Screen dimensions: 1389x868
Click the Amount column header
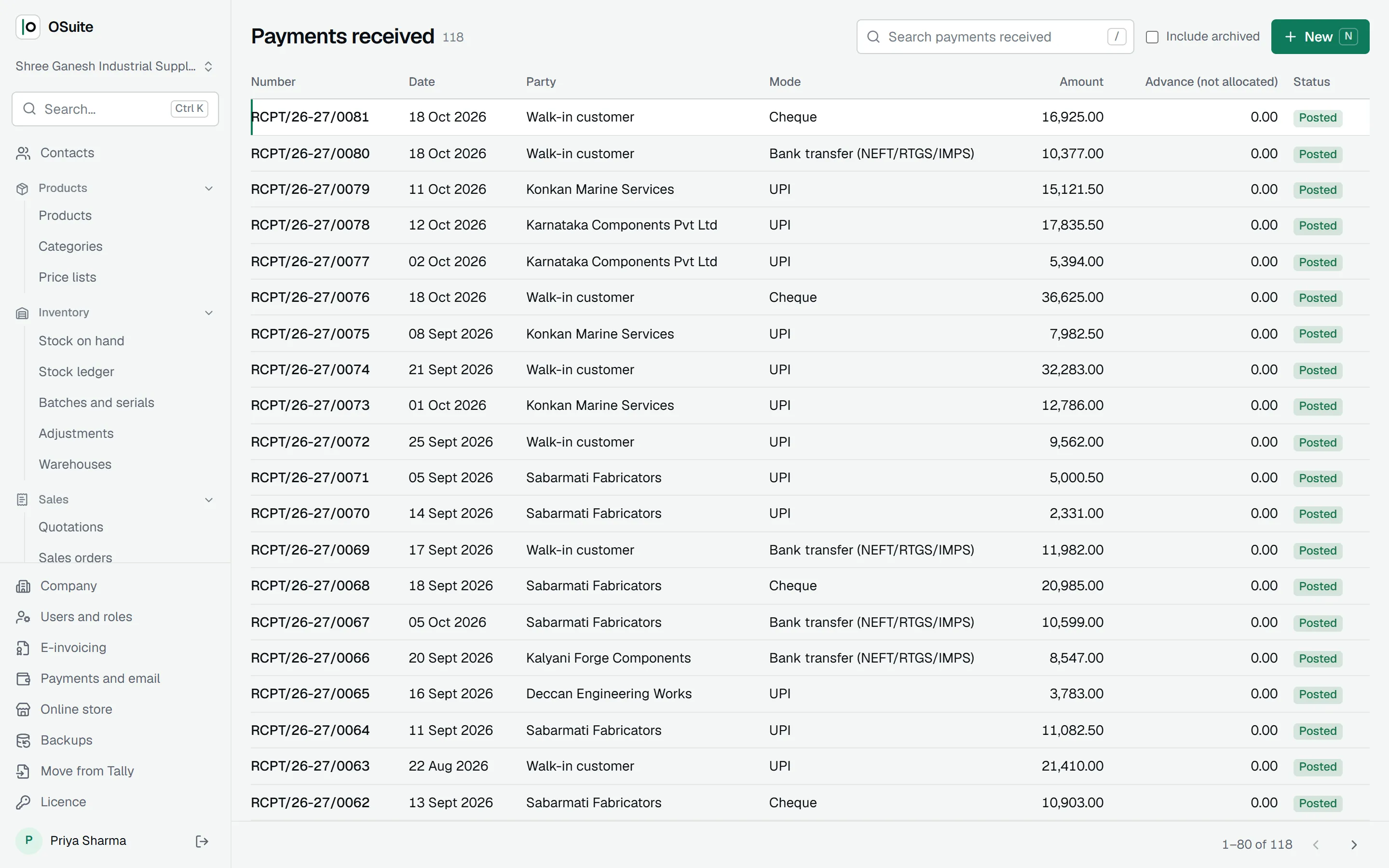(x=1081, y=81)
